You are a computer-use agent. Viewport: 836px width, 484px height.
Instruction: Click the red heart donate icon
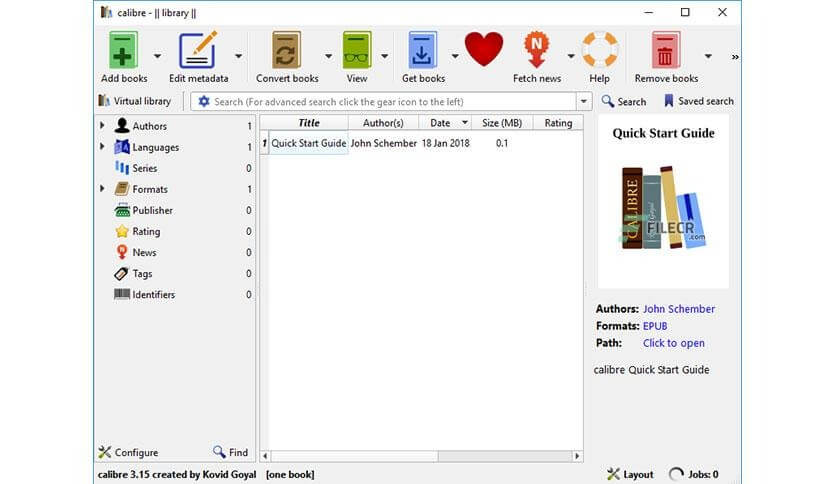484,49
